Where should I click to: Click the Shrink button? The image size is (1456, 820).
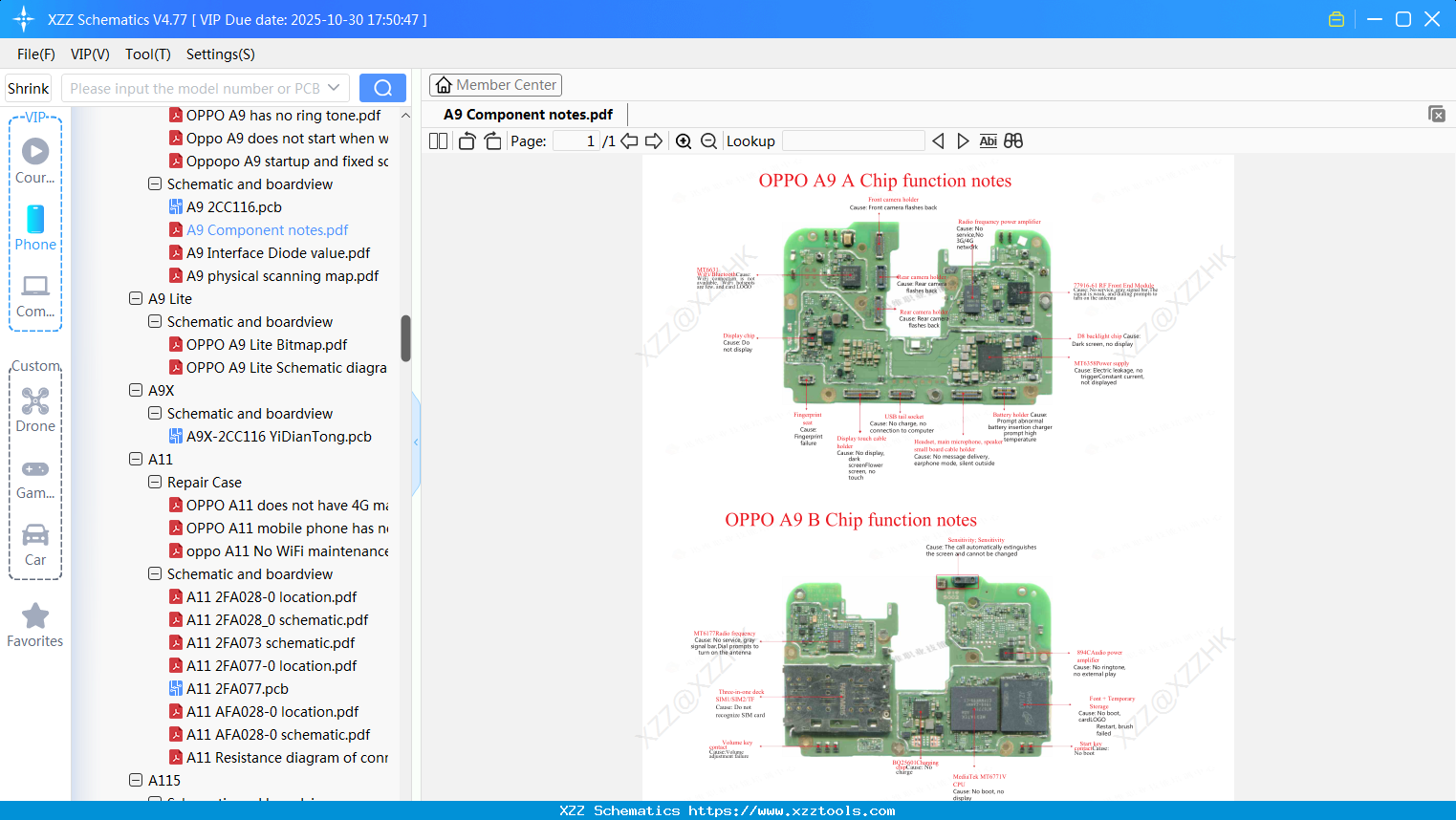tap(27, 87)
